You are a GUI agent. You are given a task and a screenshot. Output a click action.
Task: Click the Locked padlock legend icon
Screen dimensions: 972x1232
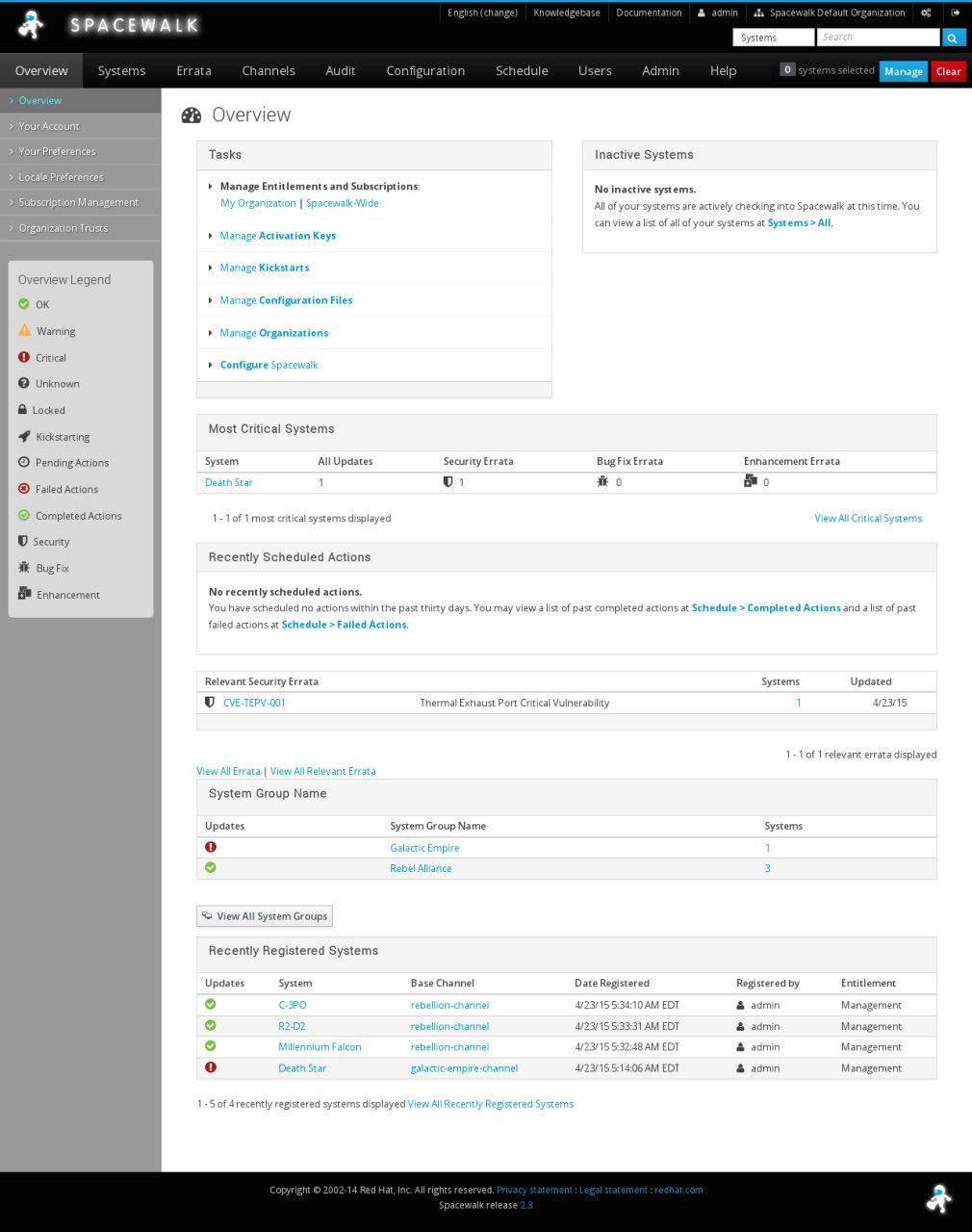point(23,409)
